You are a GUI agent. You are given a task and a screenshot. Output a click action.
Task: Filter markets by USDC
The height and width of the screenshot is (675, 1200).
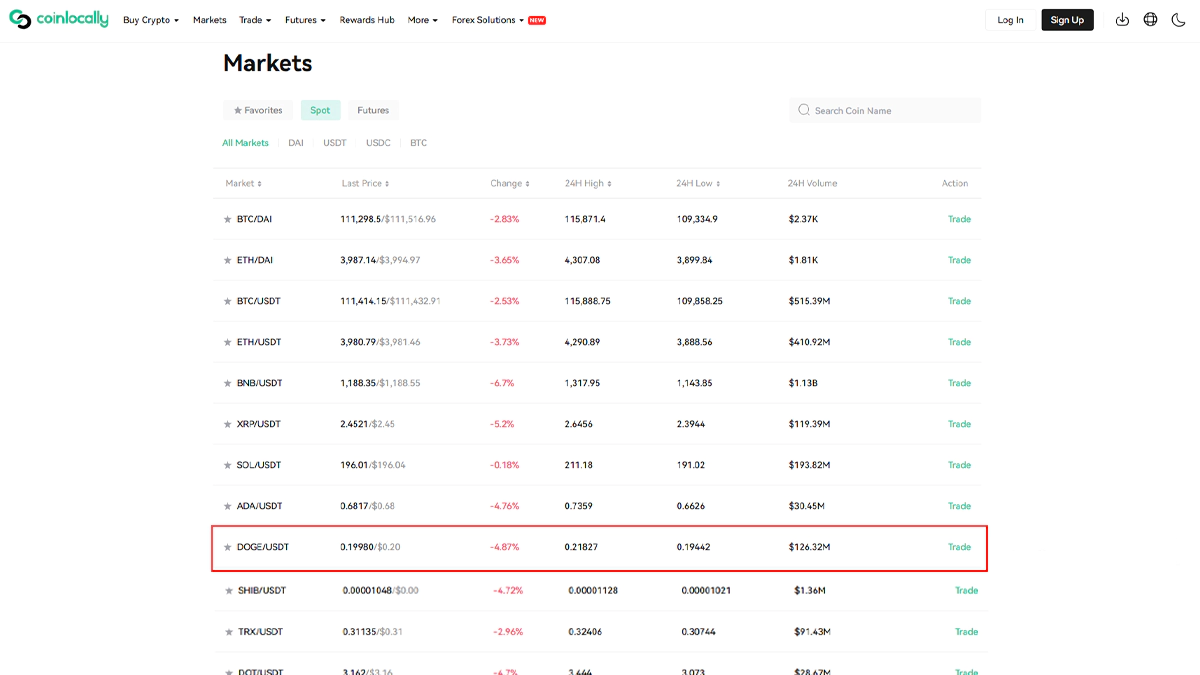378,143
